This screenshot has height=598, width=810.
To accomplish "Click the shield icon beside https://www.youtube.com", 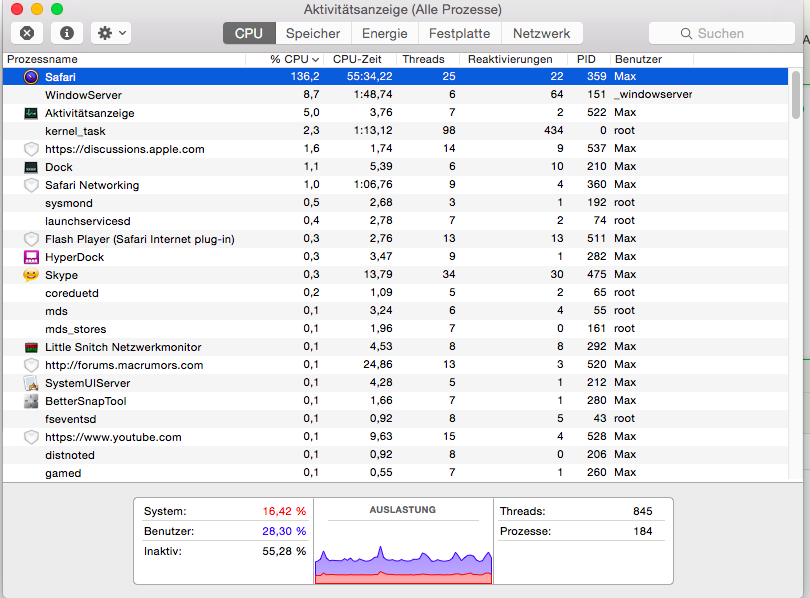I will coord(31,437).
